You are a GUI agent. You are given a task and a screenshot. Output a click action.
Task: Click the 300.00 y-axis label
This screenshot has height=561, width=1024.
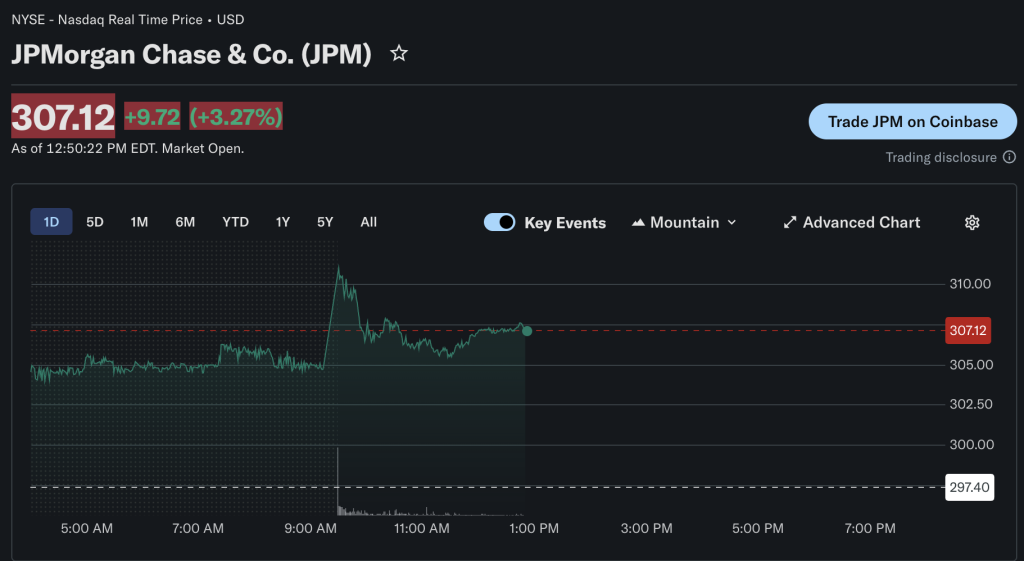click(x=972, y=445)
